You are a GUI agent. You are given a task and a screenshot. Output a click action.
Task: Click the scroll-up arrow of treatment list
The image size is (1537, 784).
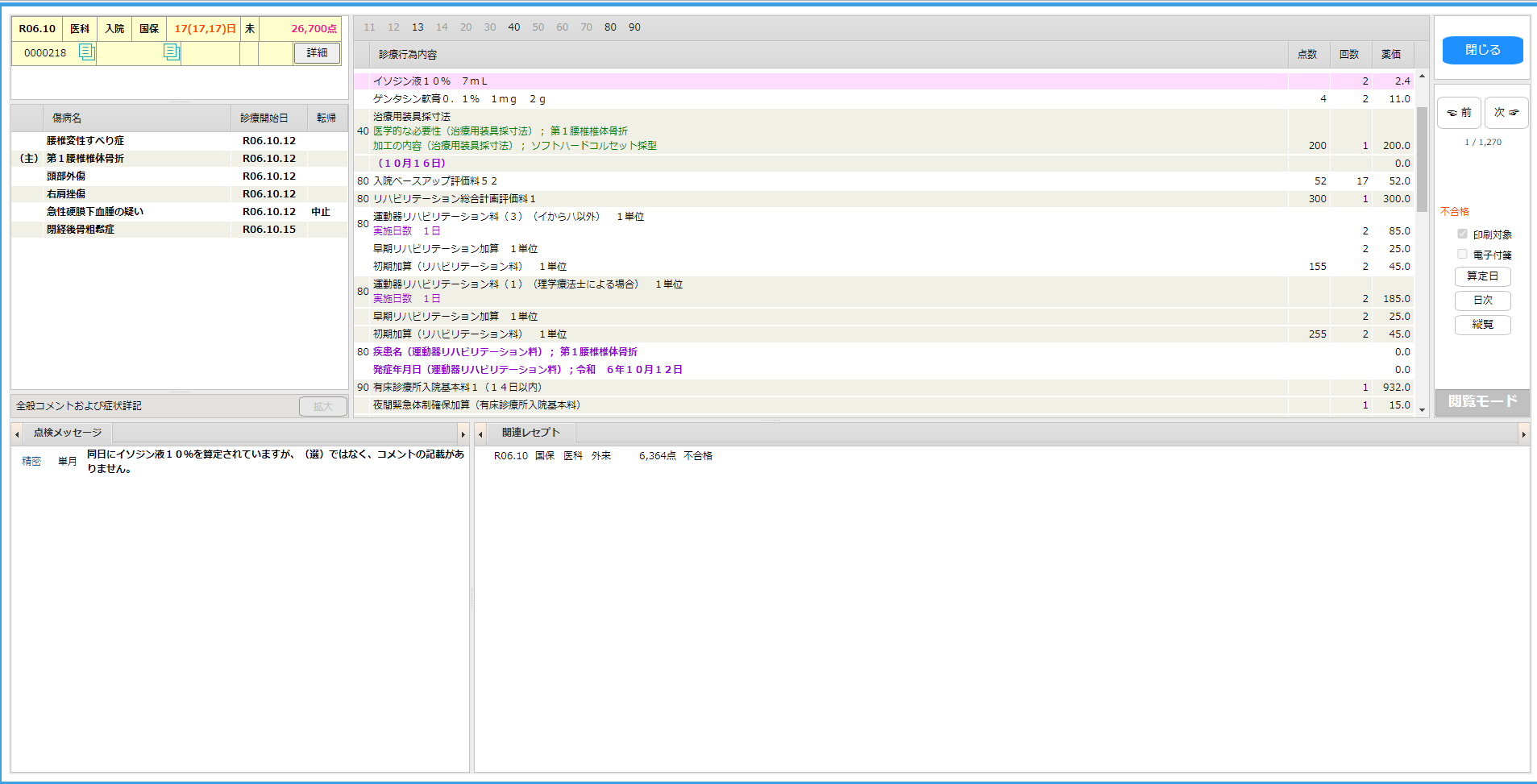(x=1422, y=77)
